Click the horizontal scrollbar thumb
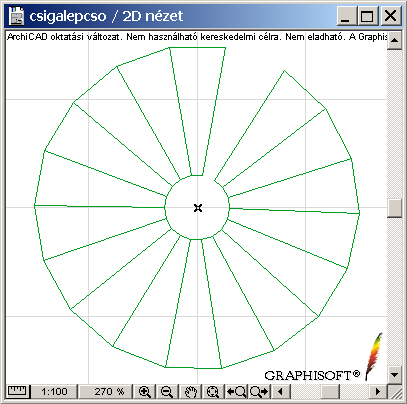The width and height of the screenshot is (407, 404). (330, 391)
